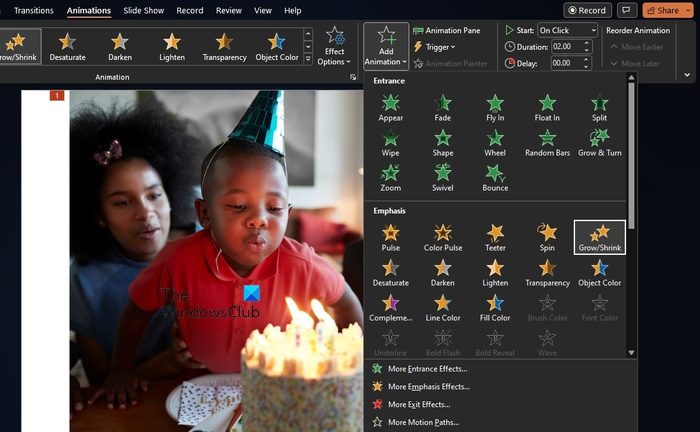
Task: Open the Add Animation dropdown button
Action: coord(386,46)
